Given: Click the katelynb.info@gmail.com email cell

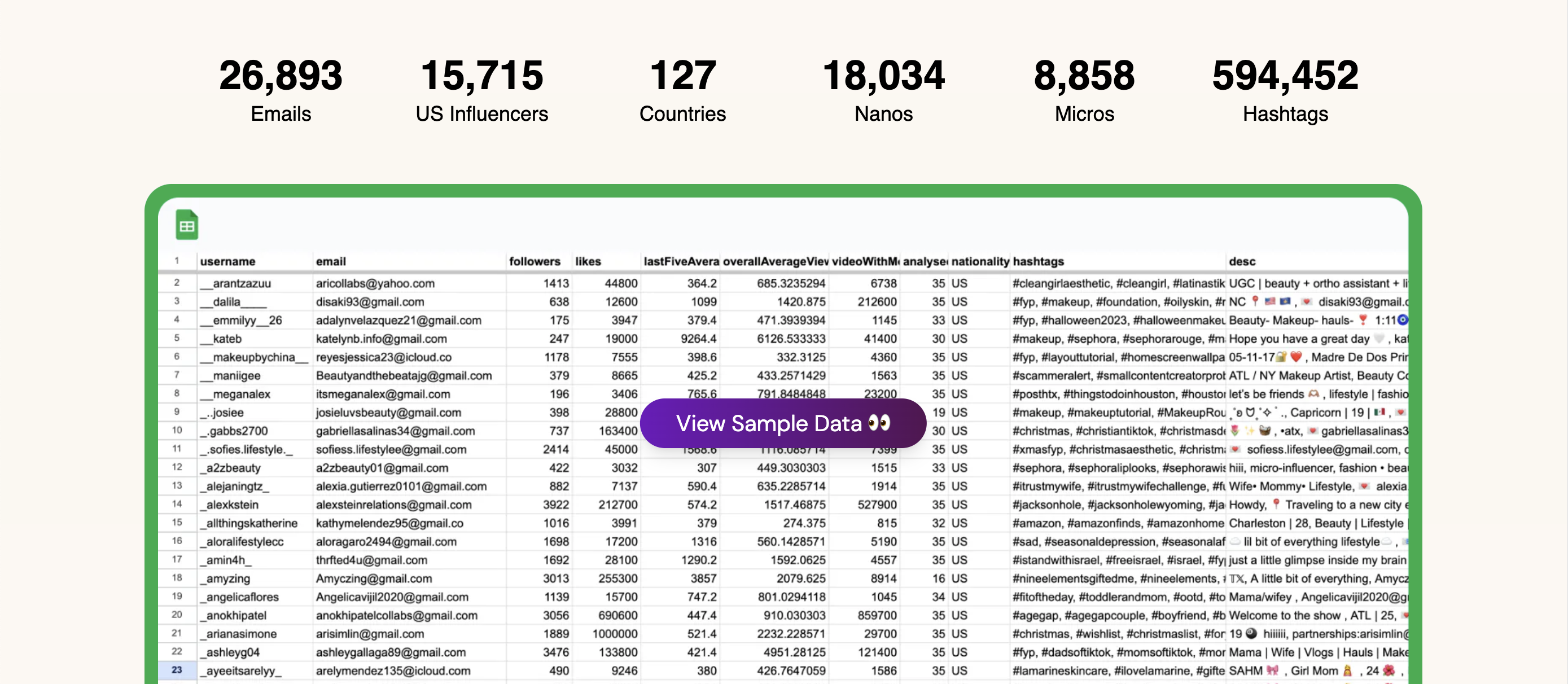Looking at the screenshot, I should (x=381, y=339).
